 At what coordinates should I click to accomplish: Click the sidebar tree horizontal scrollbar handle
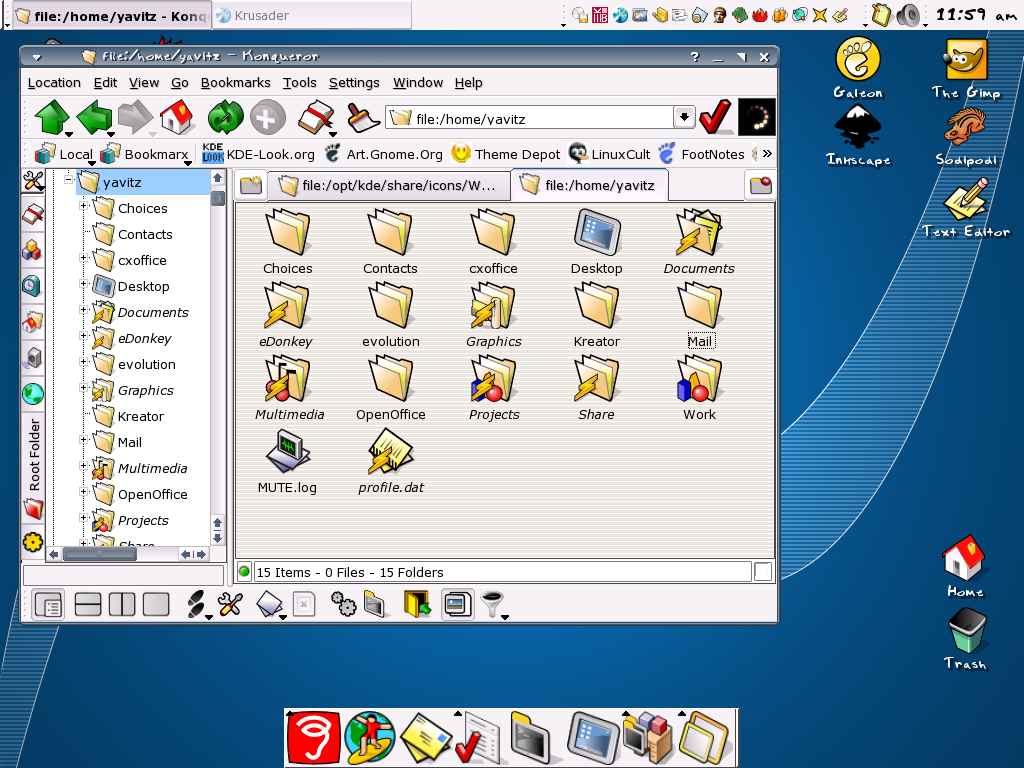(100, 554)
